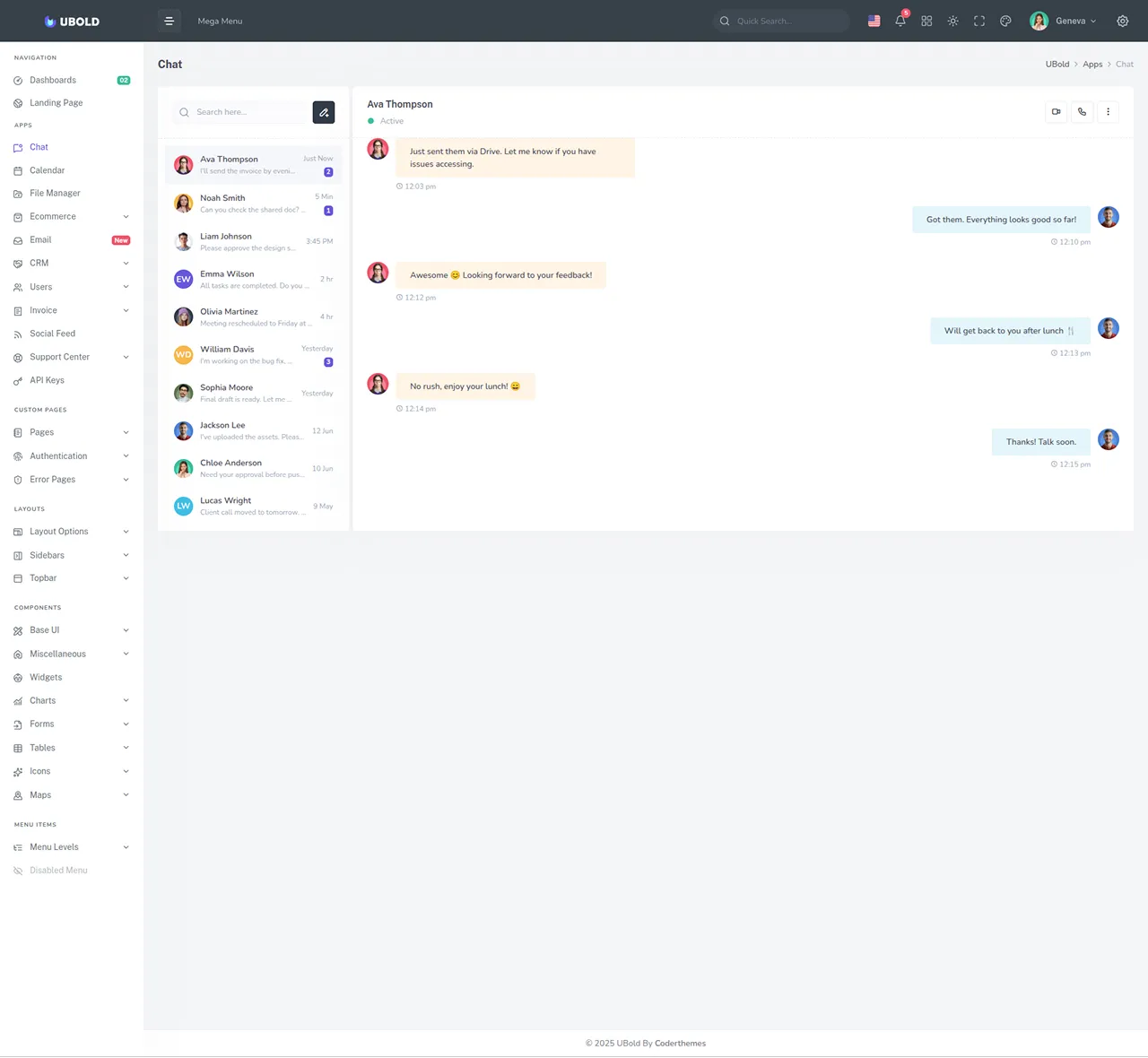Expand the Authentication sidebar menu
The image size is (1148, 1058).
[72, 456]
